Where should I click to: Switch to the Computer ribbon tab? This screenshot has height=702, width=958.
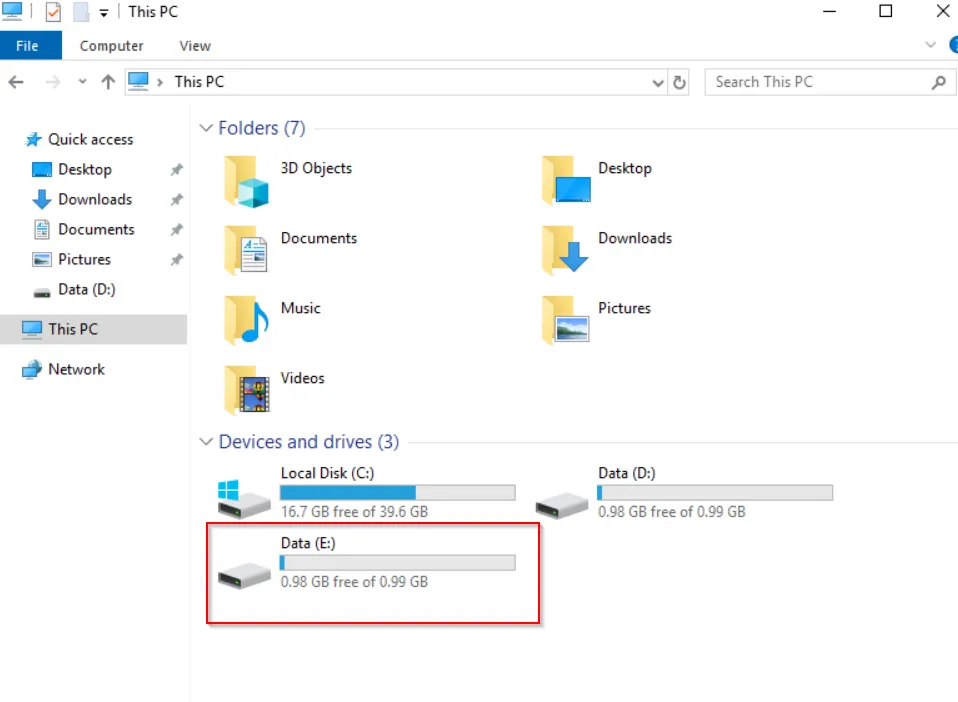(x=111, y=45)
